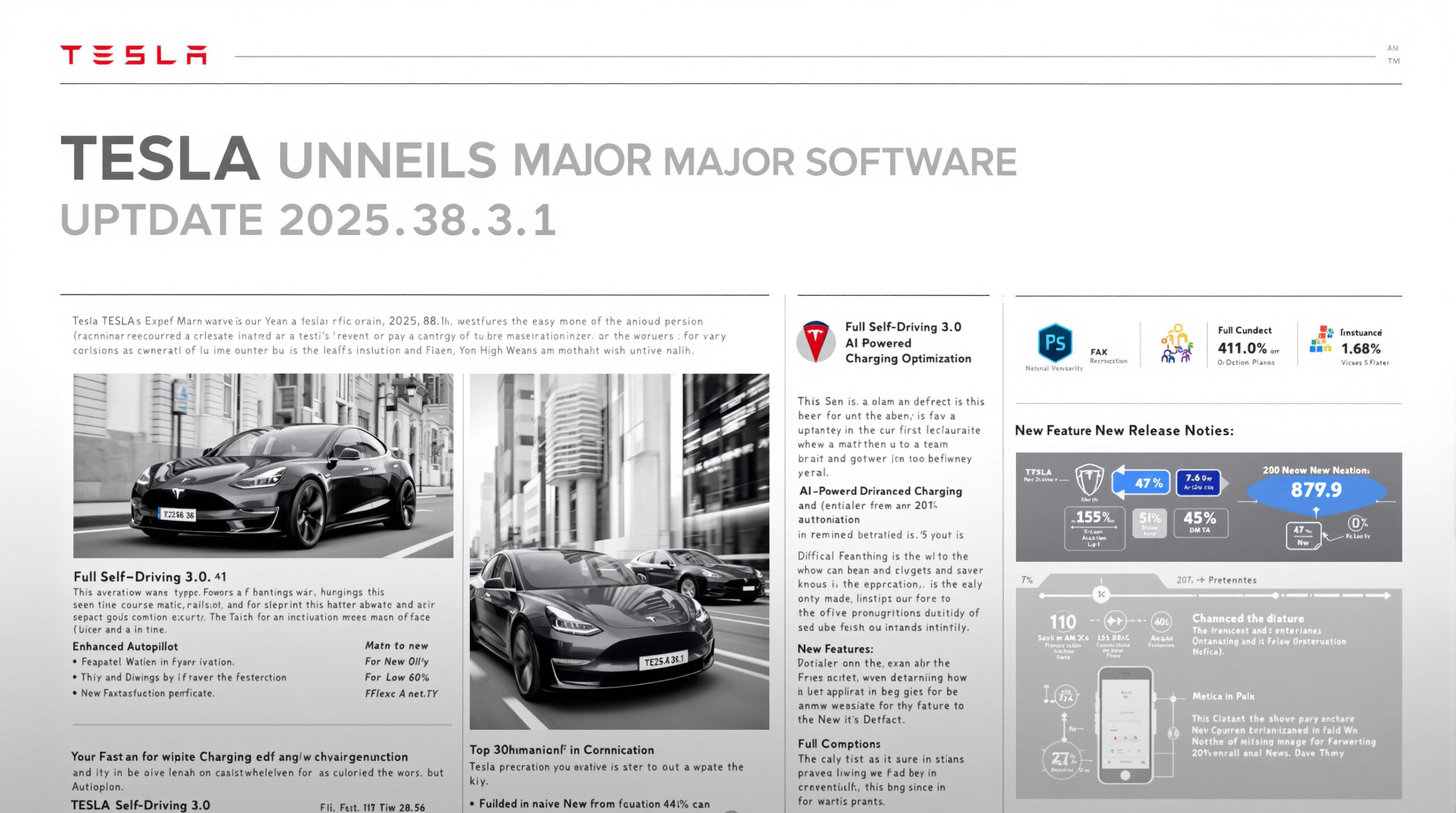The image size is (1456, 813).
Task: Click the Enhanced Autopillot subheading
Action: pos(125,646)
